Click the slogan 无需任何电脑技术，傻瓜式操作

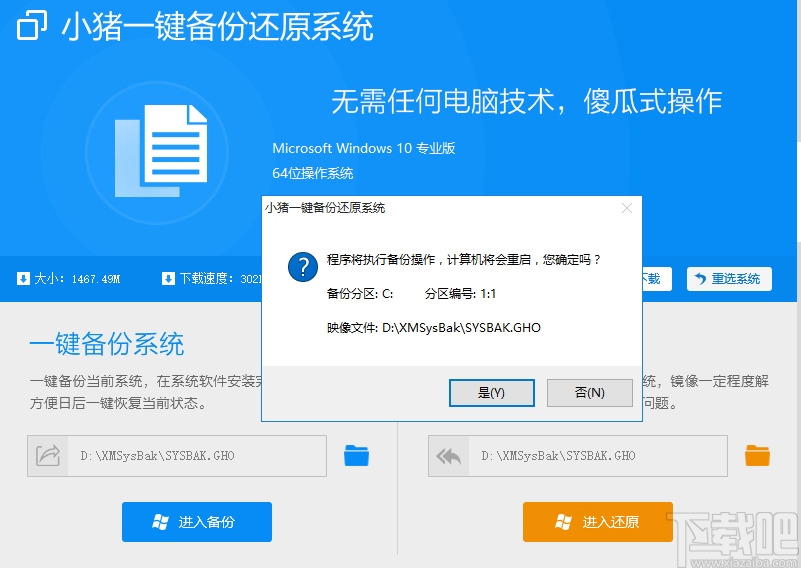pyautogui.click(x=527, y=101)
